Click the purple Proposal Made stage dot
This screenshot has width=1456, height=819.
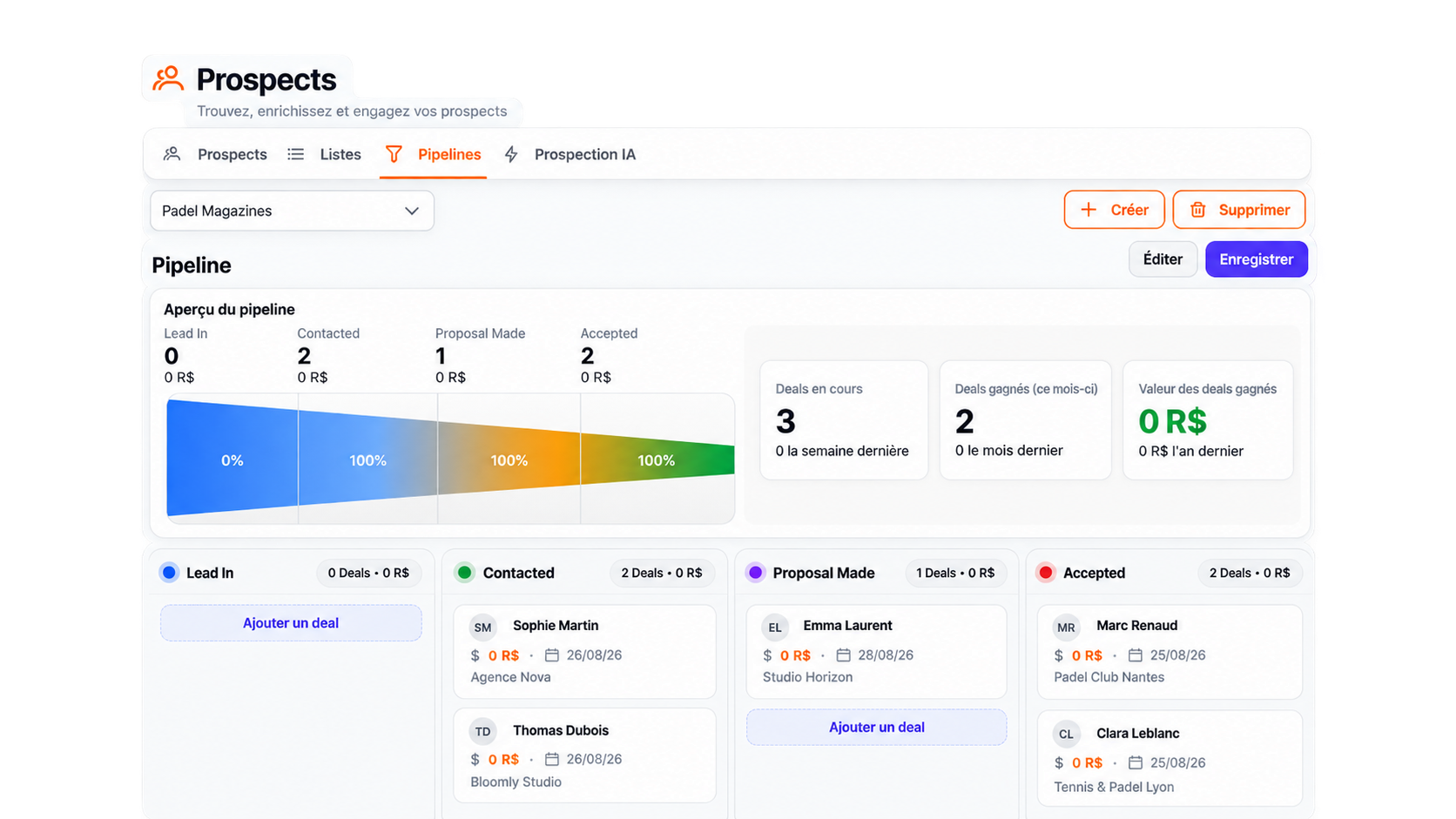point(756,573)
